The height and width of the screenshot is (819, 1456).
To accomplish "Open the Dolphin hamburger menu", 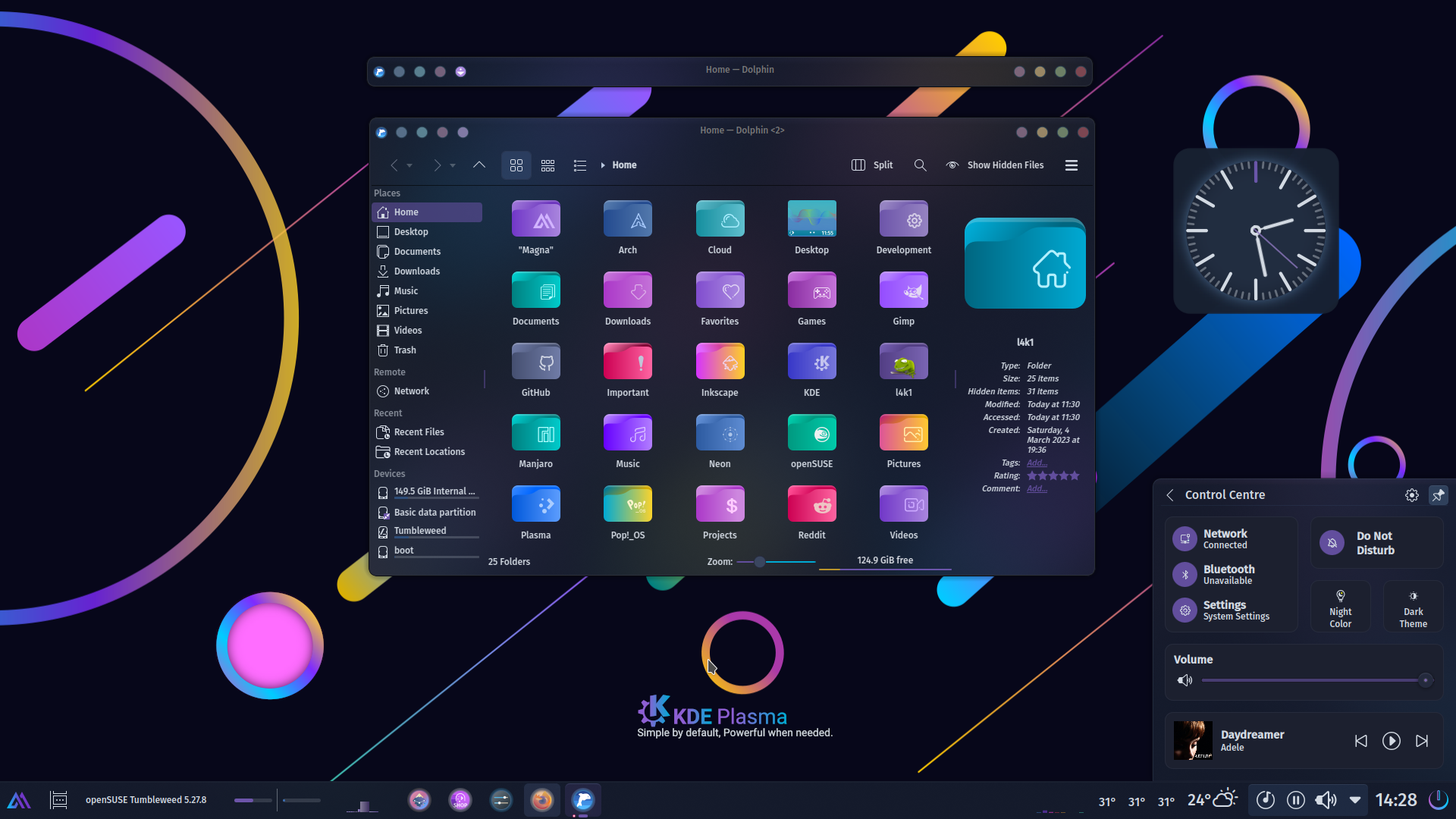I will (x=1072, y=165).
